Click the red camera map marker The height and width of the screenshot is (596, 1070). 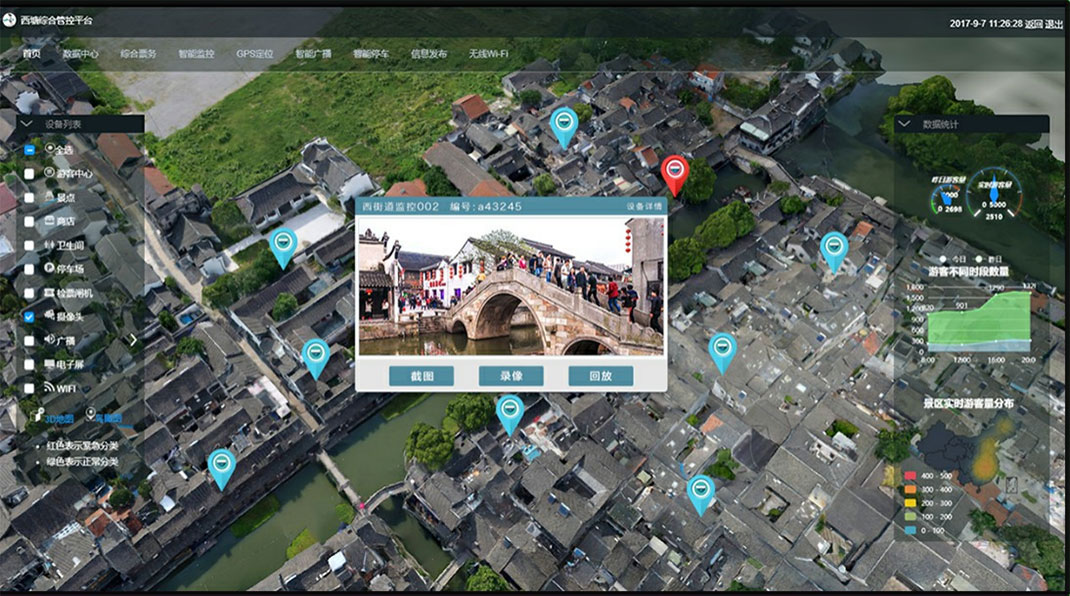point(675,172)
